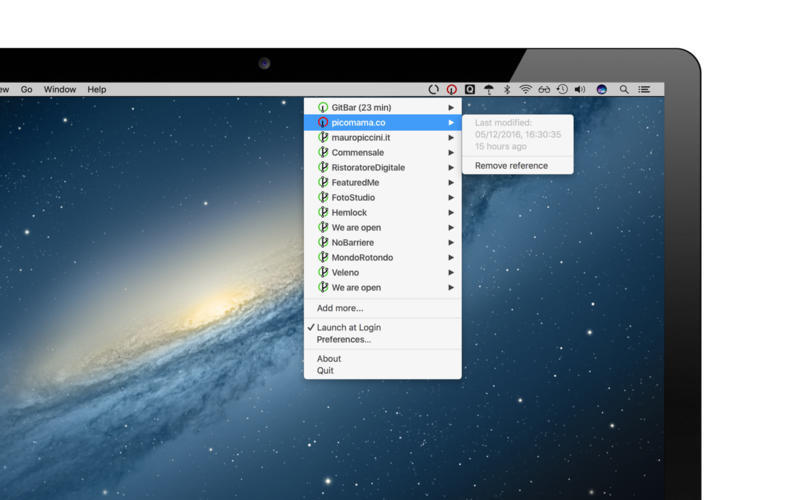Open the Wi-Fi status menu
The image size is (800, 500).
click(x=525, y=90)
